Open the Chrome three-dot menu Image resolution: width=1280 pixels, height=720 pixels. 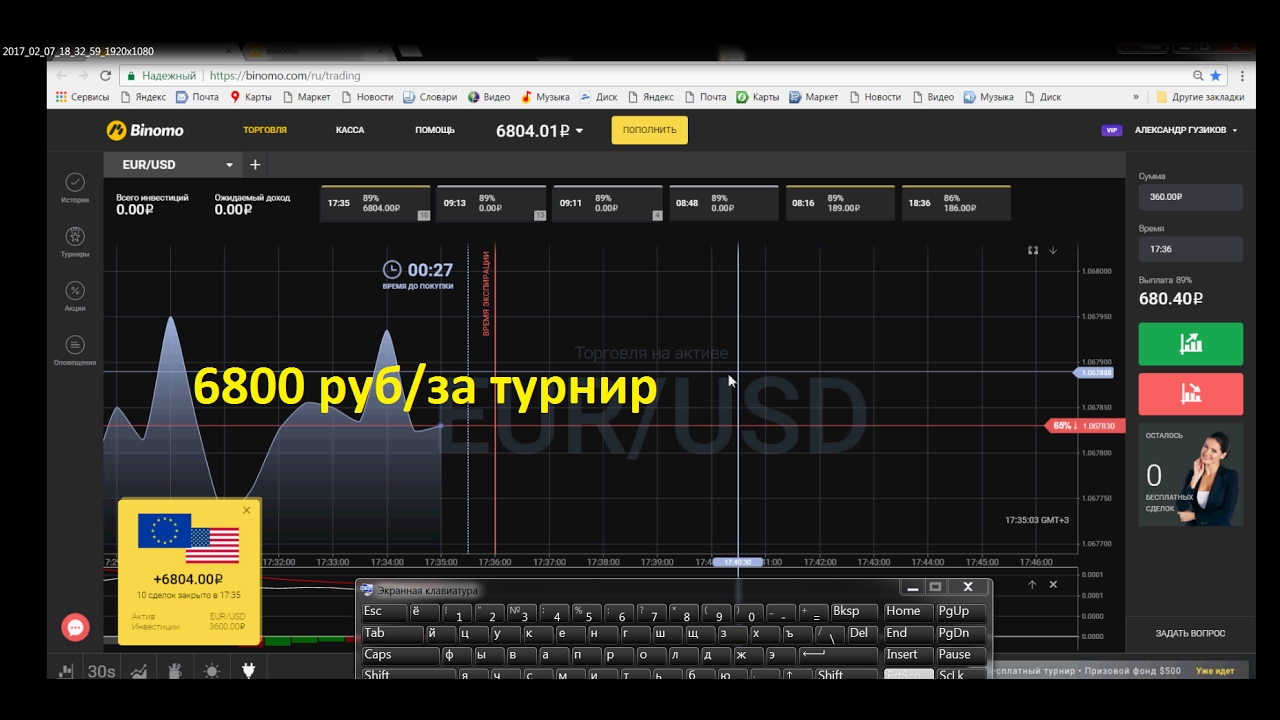1243,75
